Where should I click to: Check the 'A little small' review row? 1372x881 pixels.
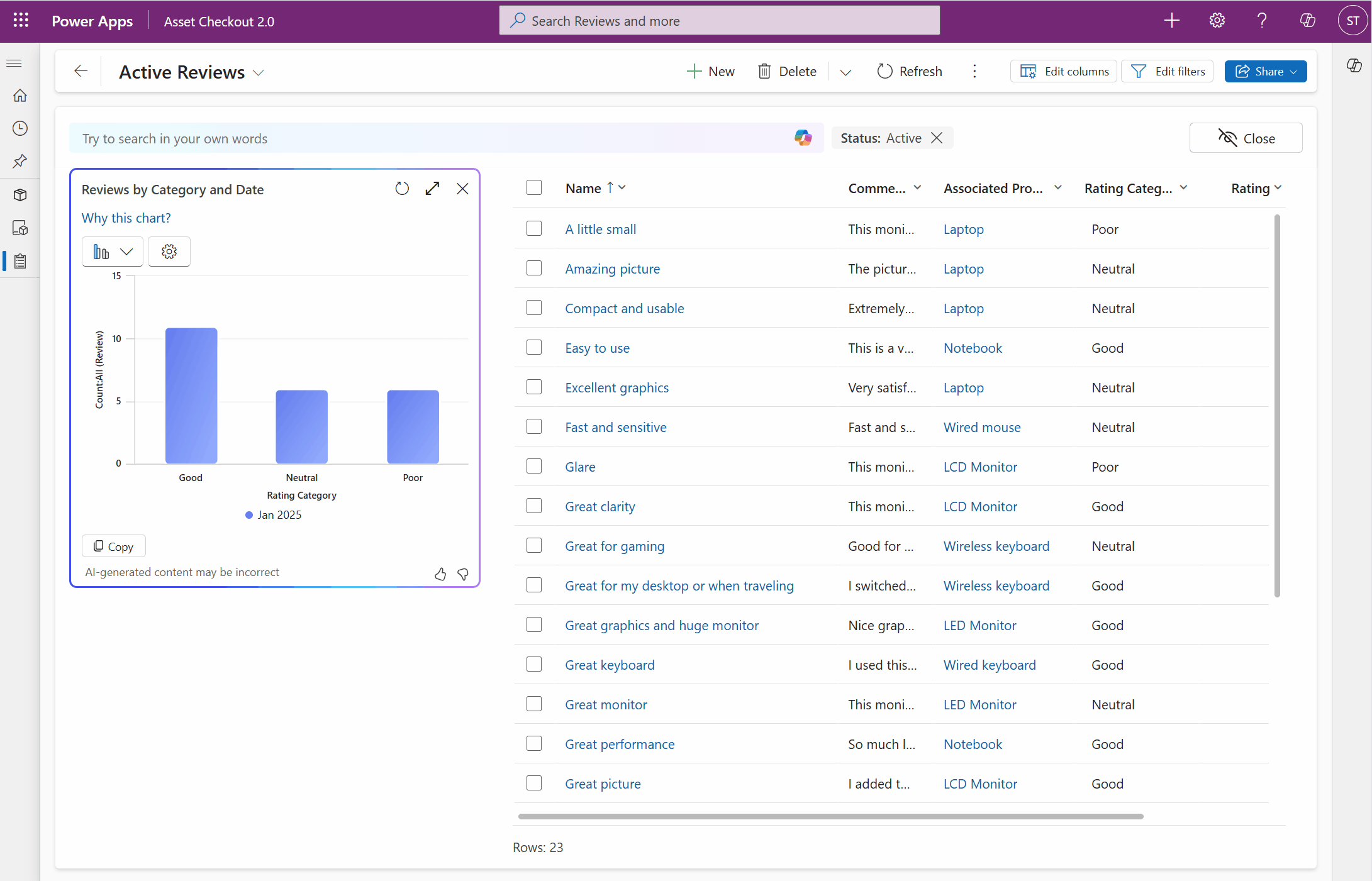pyautogui.click(x=533, y=228)
